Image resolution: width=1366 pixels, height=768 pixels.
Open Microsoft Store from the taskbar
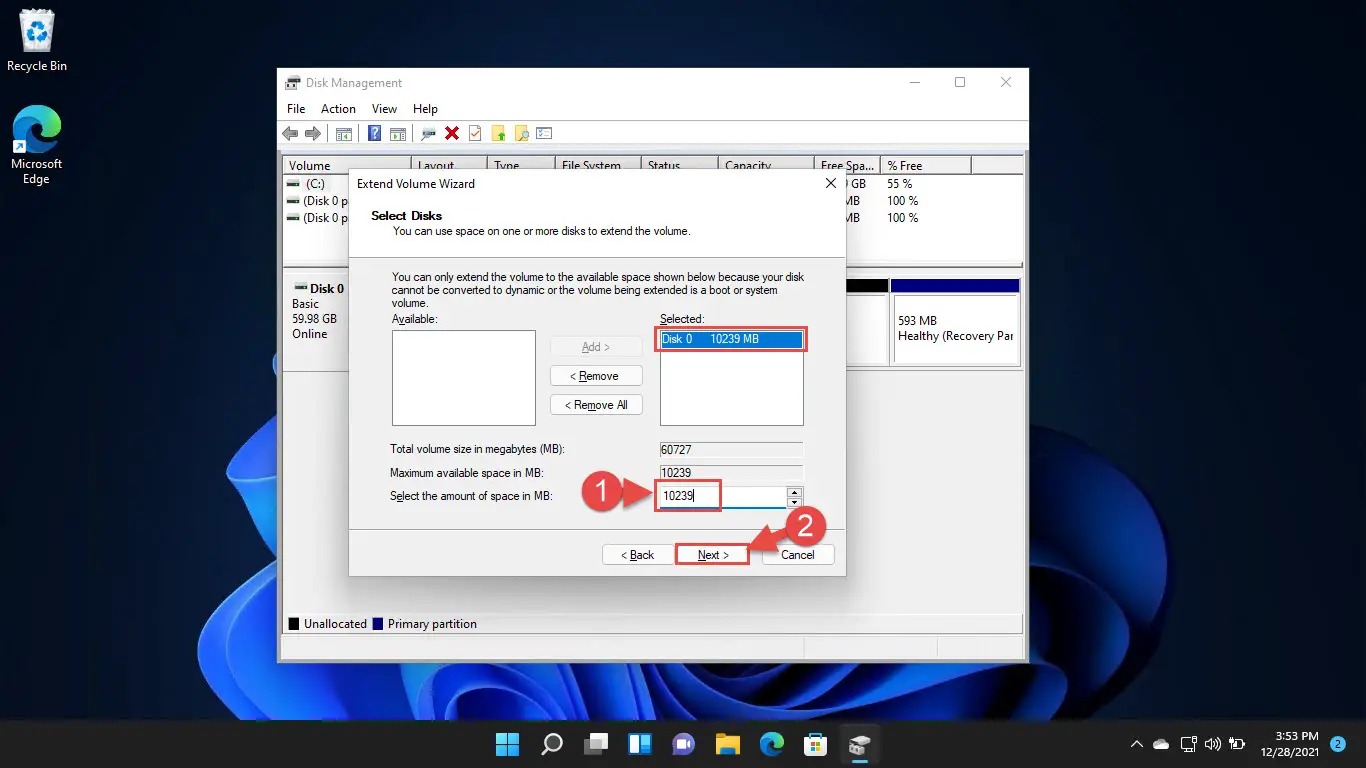(x=816, y=744)
